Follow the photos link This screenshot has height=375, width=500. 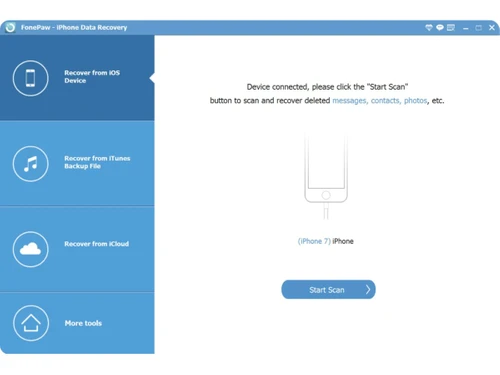pyautogui.click(x=416, y=101)
